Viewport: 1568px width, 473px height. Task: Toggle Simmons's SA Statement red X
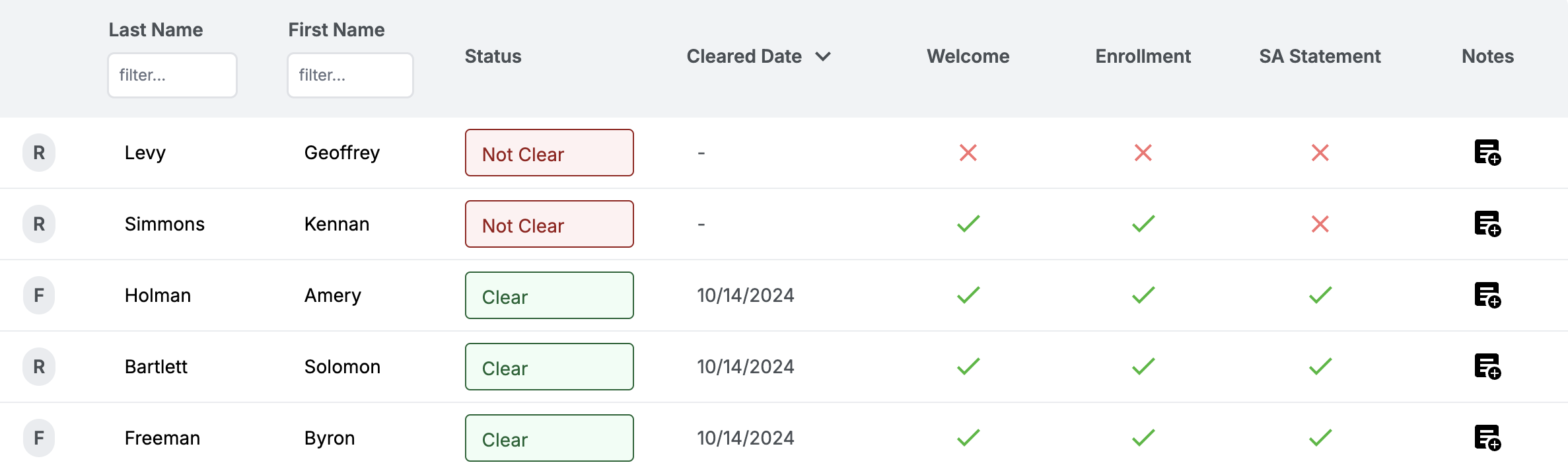coord(1320,224)
